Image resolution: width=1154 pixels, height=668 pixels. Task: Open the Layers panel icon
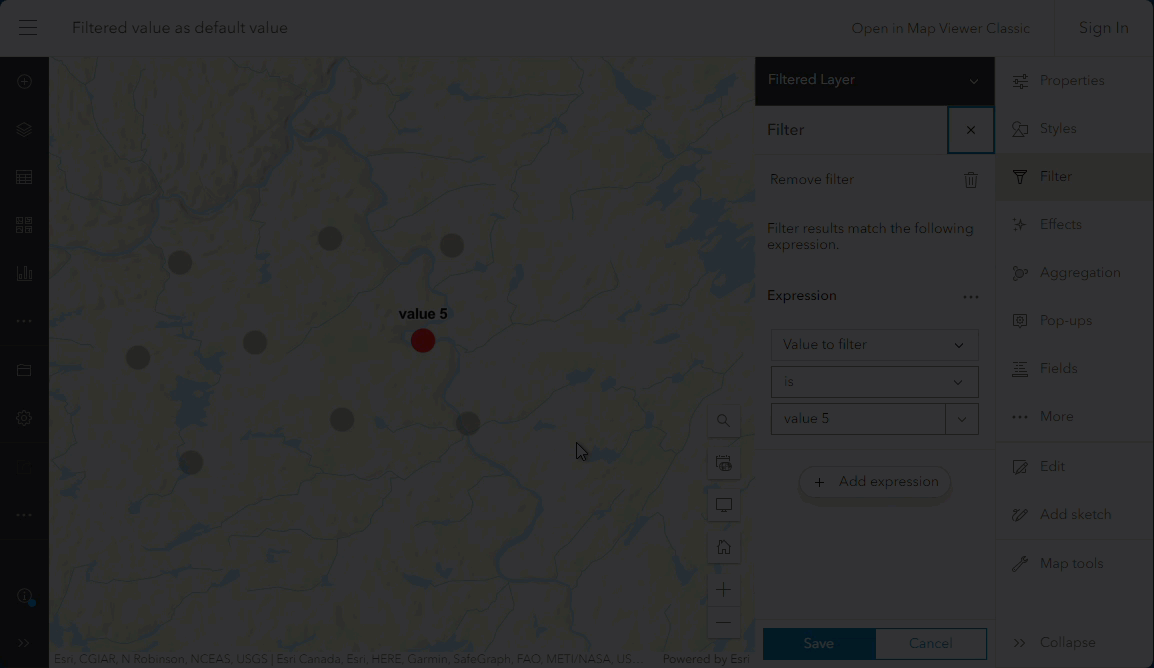pyautogui.click(x=24, y=129)
